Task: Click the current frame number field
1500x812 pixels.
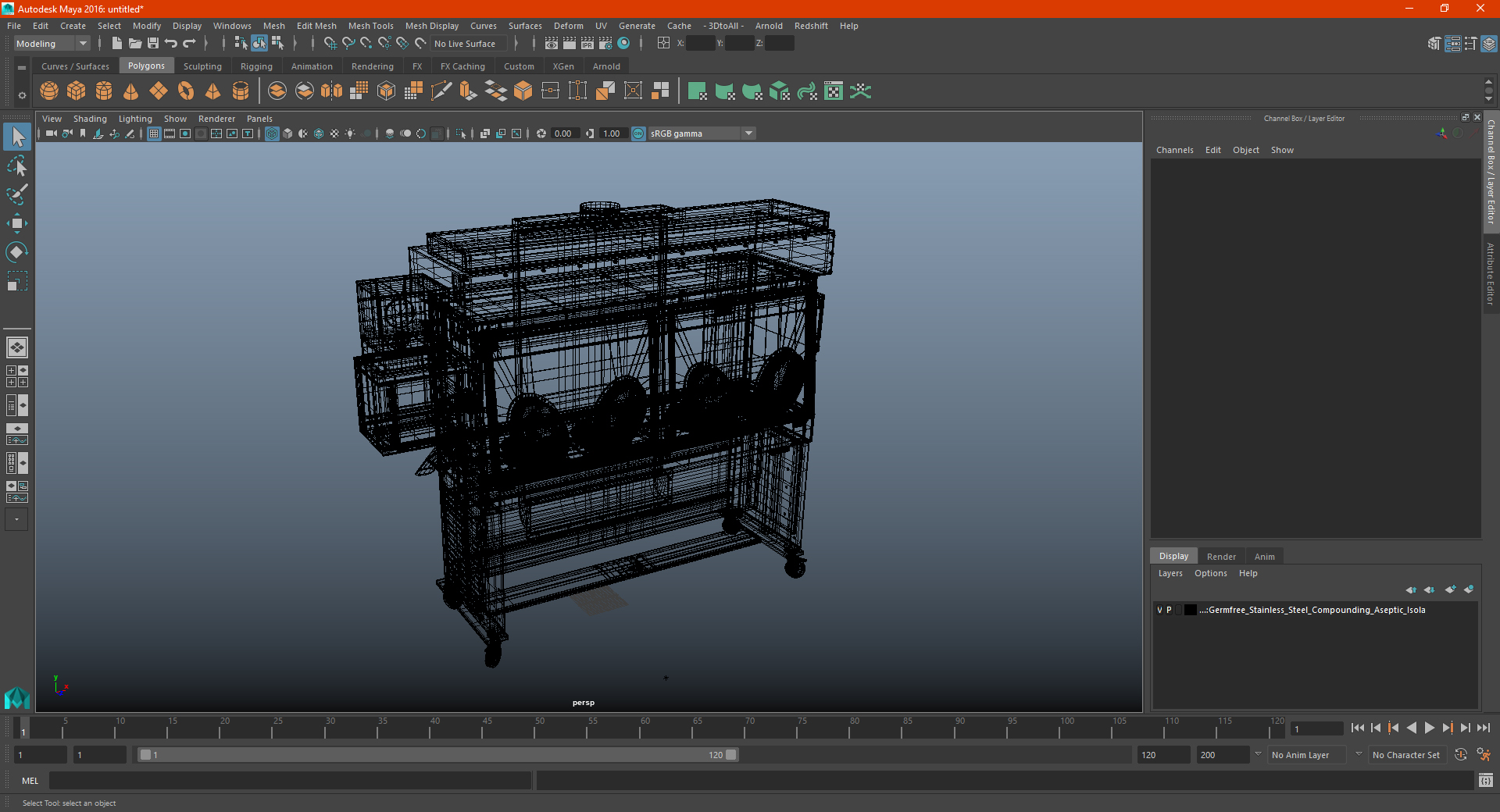Action: 1316,728
